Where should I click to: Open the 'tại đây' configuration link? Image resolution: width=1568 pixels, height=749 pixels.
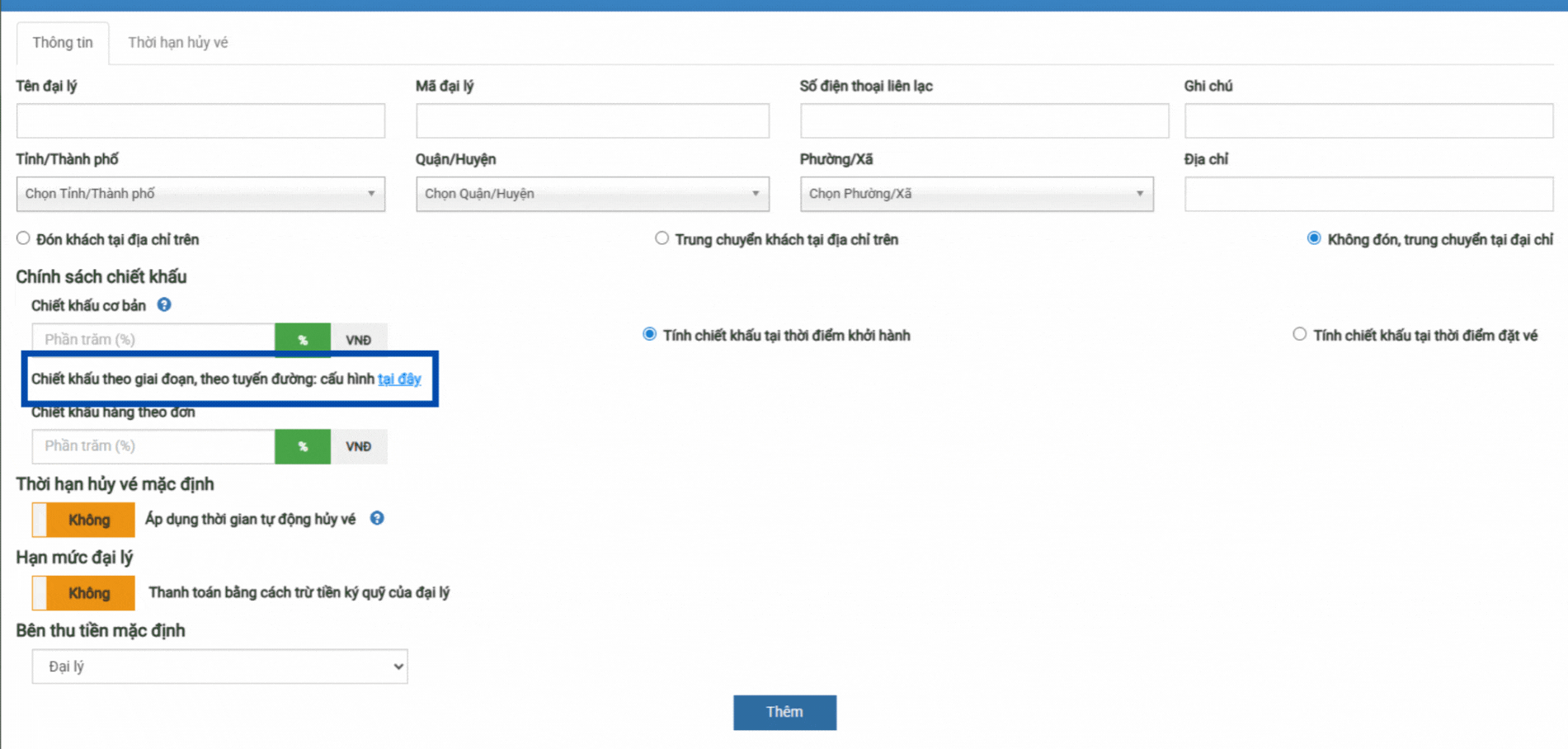(399, 379)
